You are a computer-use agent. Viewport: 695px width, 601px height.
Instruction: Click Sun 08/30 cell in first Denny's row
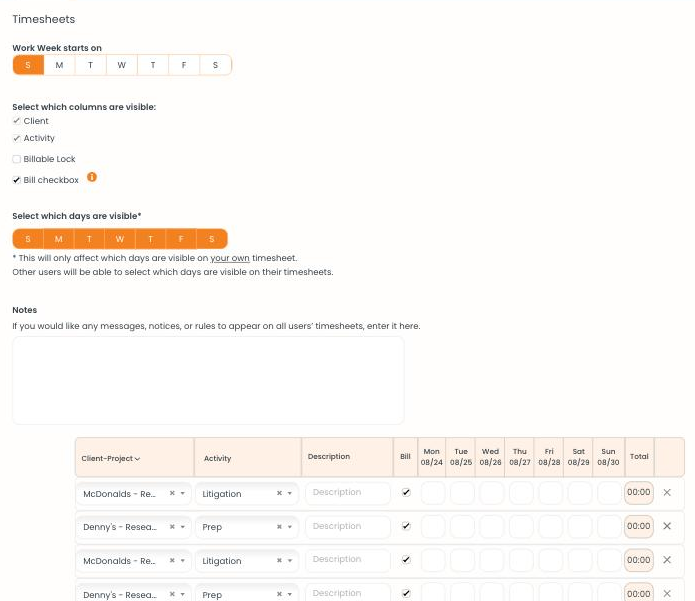tap(609, 527)
